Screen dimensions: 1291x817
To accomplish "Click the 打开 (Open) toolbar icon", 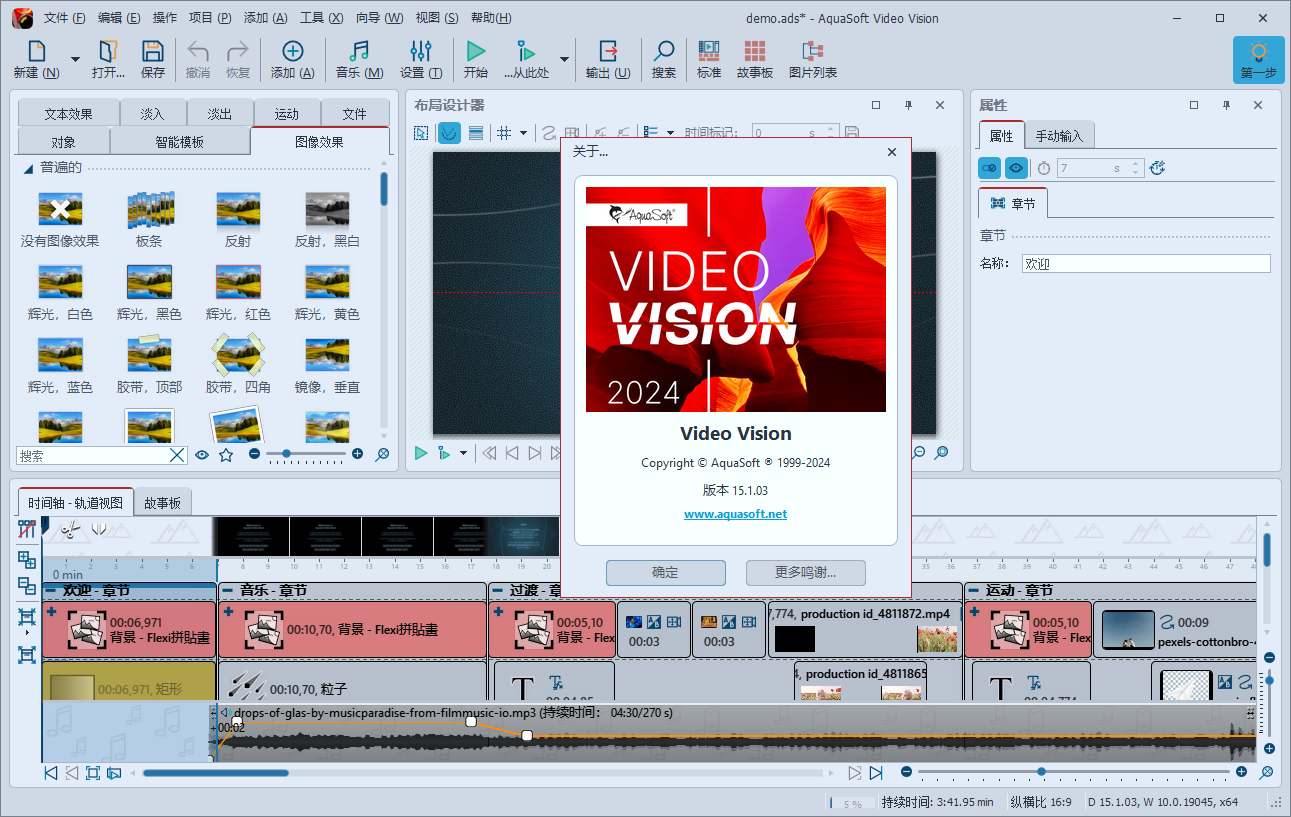I will pyautogui.click(x=108, y=52).
